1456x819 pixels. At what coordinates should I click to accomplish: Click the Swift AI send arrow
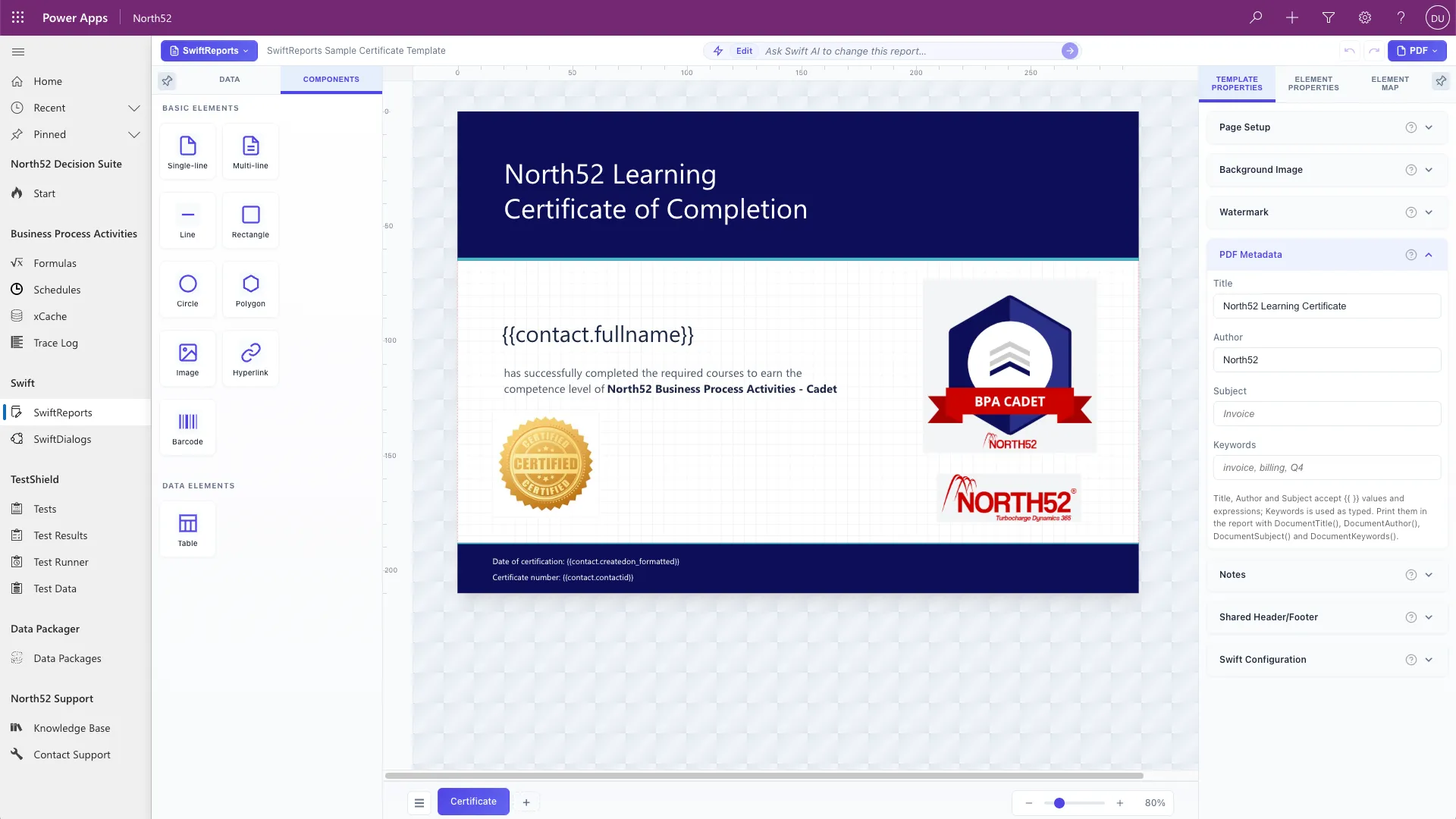point(1069,51)
